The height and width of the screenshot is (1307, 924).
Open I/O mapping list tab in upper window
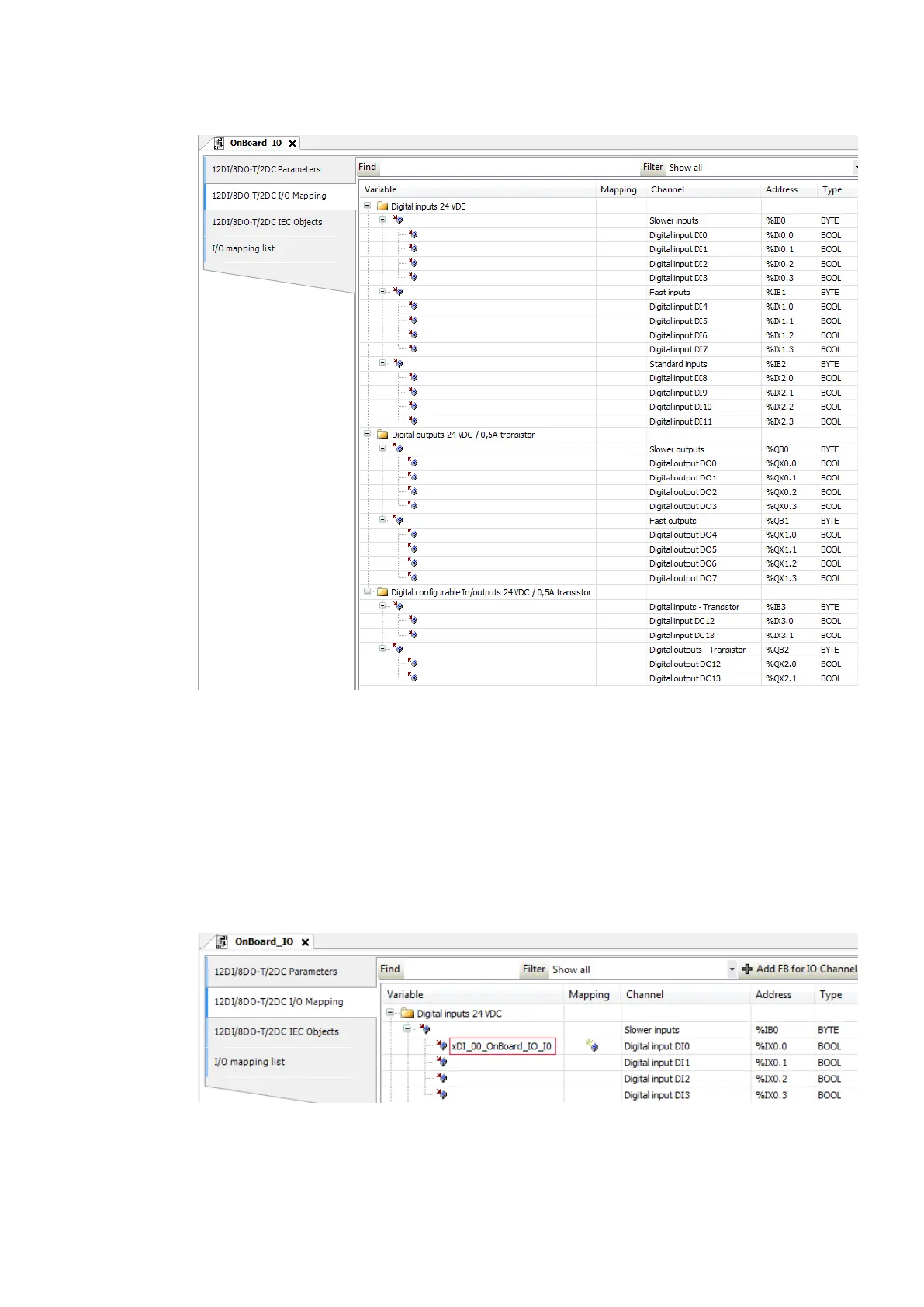244,248
